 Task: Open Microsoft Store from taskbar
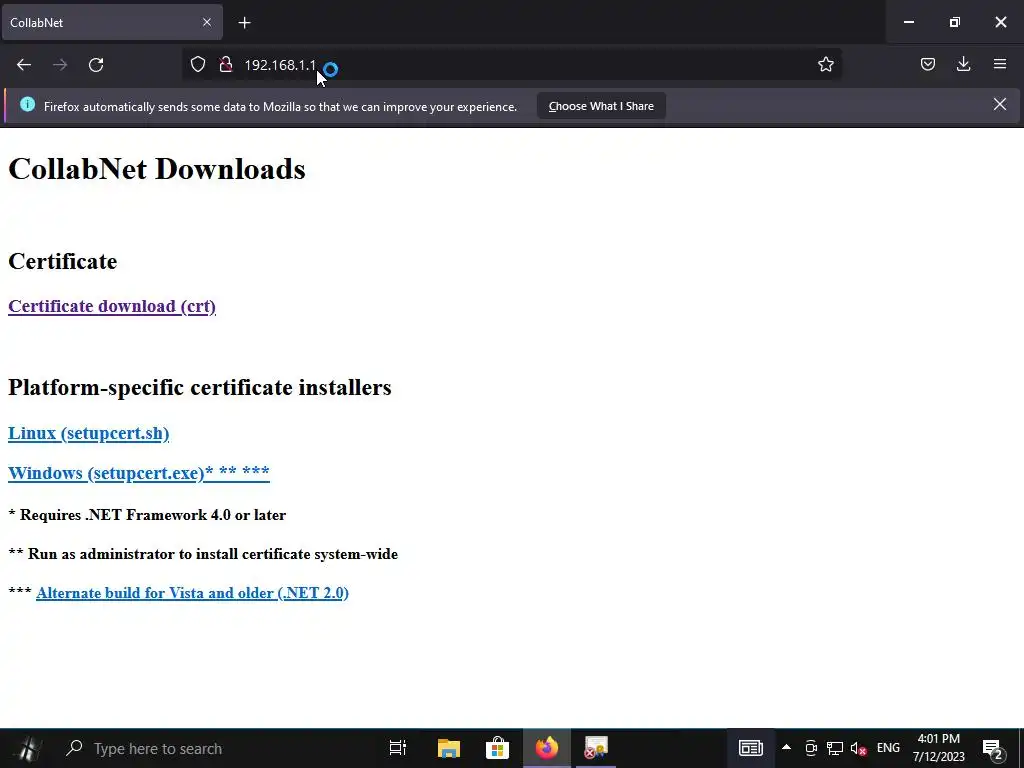[x=497, y=748]
